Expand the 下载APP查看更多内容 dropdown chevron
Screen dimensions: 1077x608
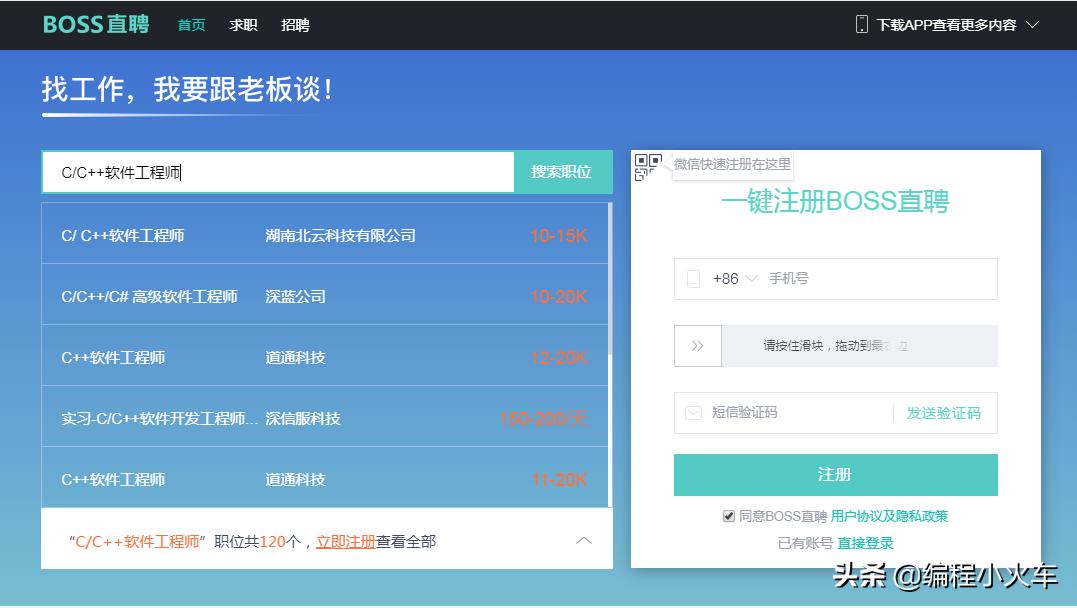pyautogui.click(x=1034, y=24)
